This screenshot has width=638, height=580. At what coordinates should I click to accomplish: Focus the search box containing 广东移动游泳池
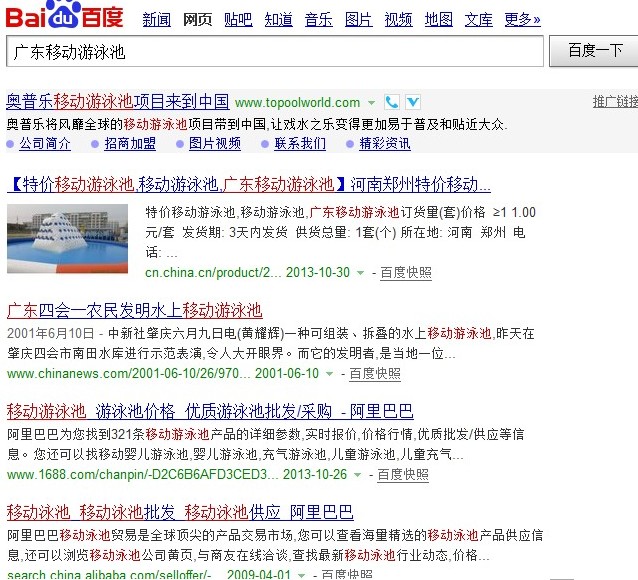click(275, 51)
